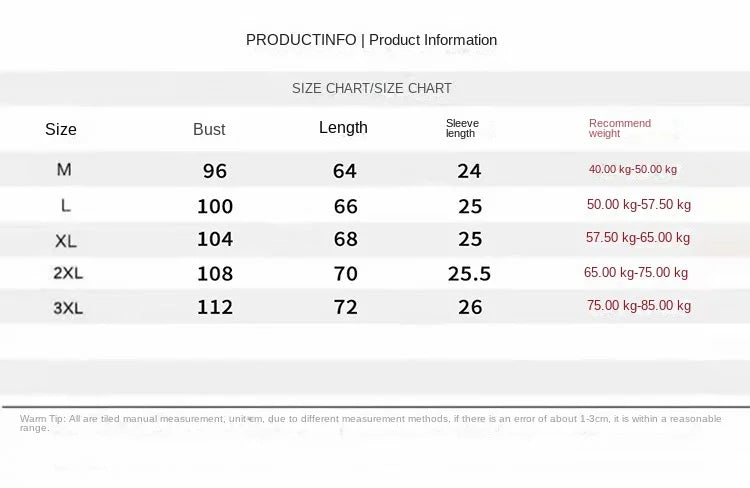Select the L size row label
Viewport: 750px width, 488px height.
[65, 205]
